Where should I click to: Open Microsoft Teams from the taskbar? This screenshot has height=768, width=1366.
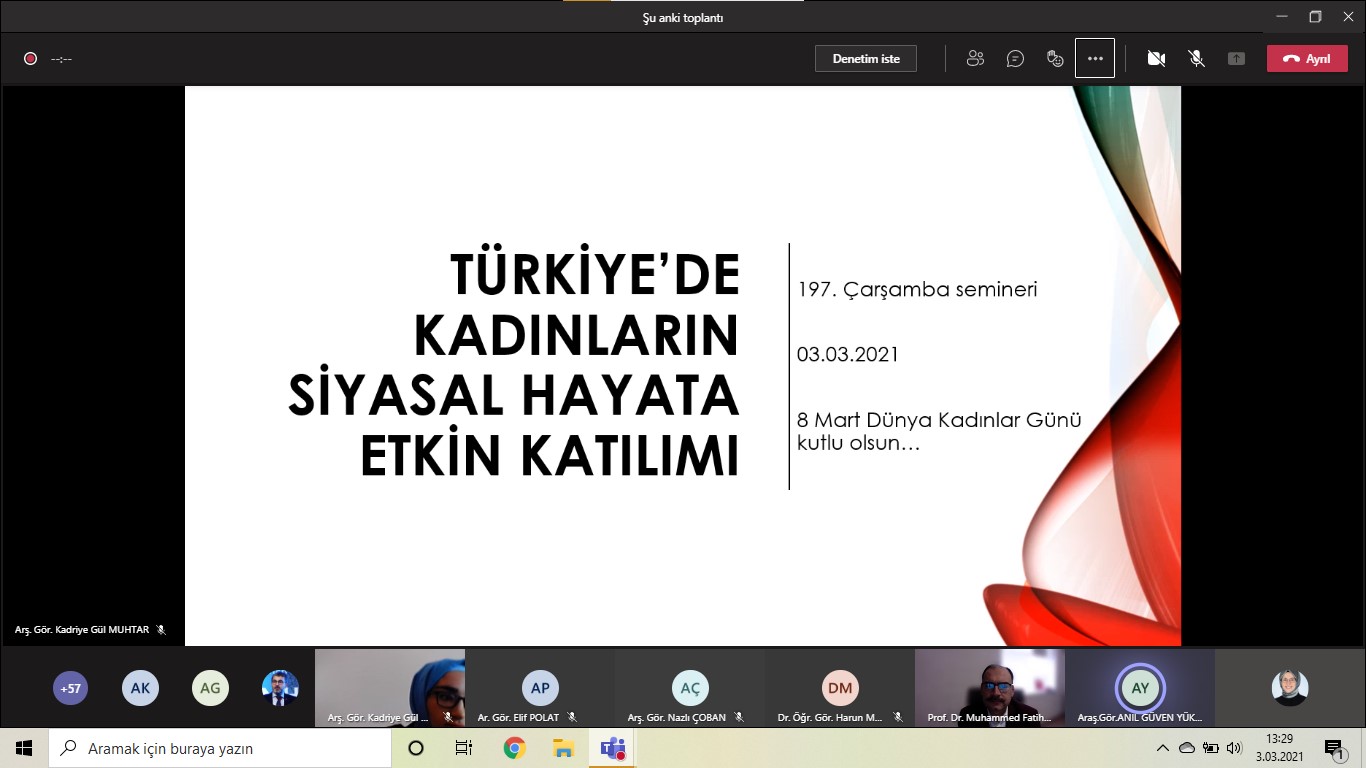pos(612,748)
